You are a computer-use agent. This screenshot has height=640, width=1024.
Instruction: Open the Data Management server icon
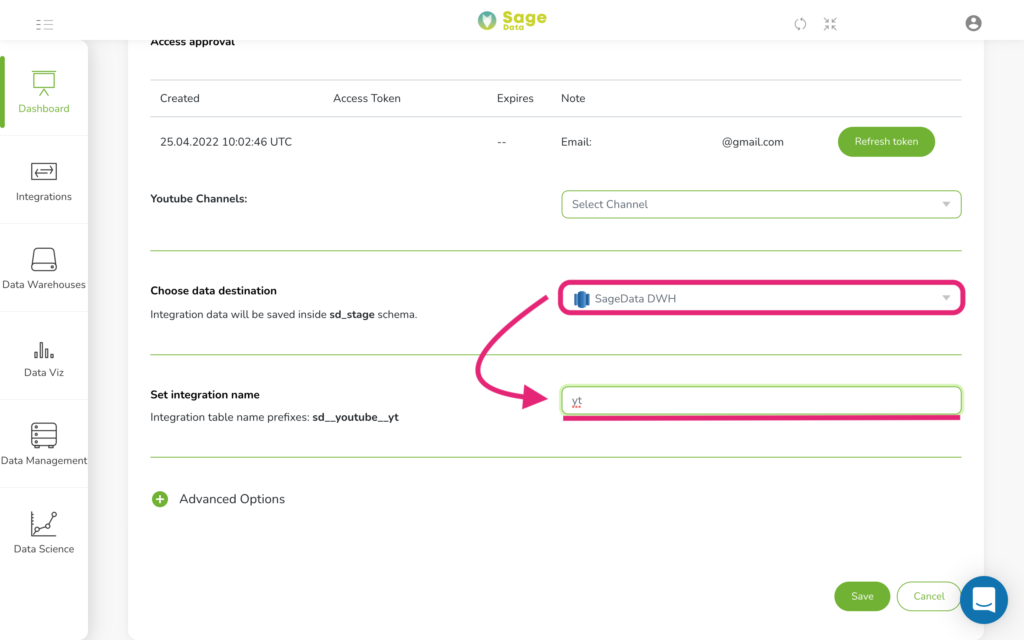tap(44, 435)
